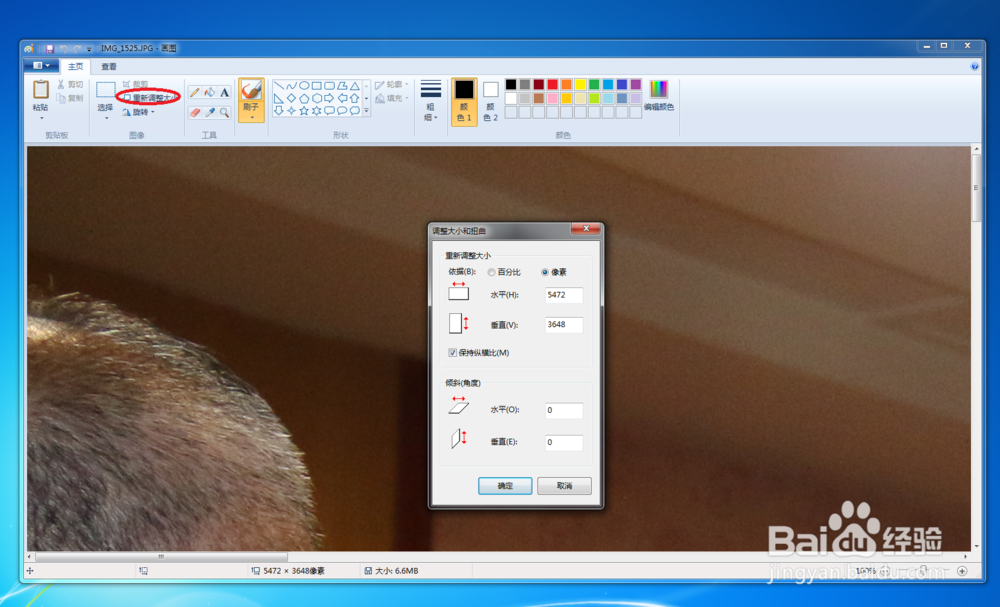Select the Pencil tool
This screenshot has height=607, width=1000.
[x=195, y=92]
